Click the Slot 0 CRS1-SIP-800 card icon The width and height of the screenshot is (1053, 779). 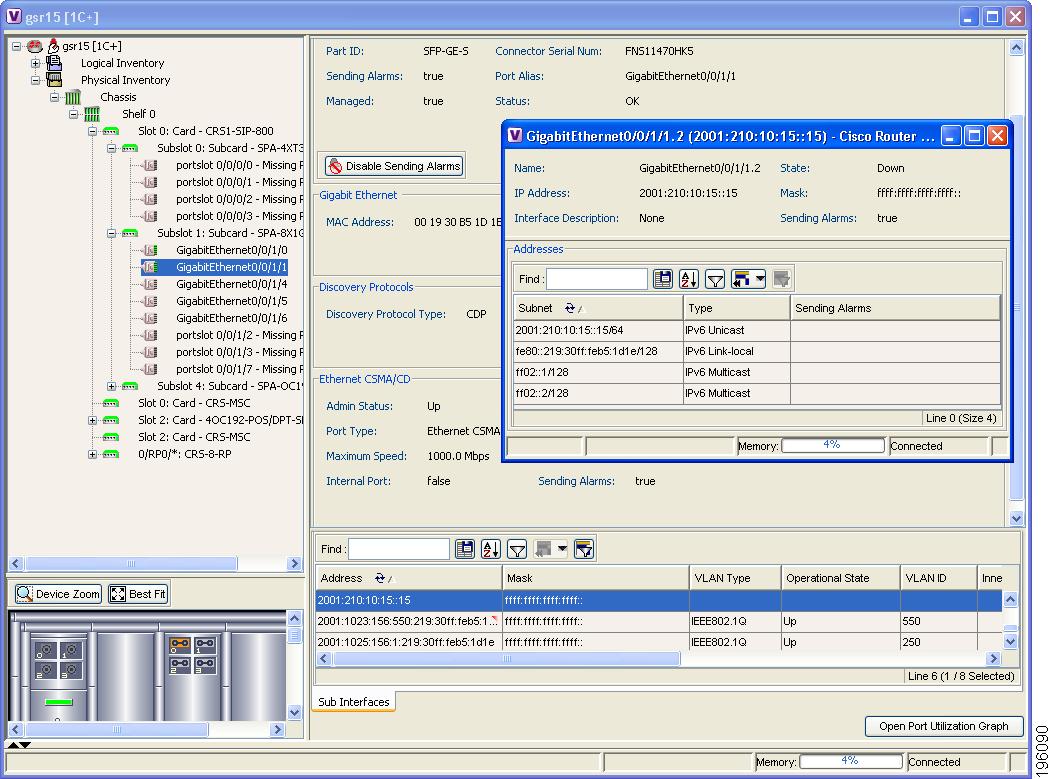click(111, 131)
